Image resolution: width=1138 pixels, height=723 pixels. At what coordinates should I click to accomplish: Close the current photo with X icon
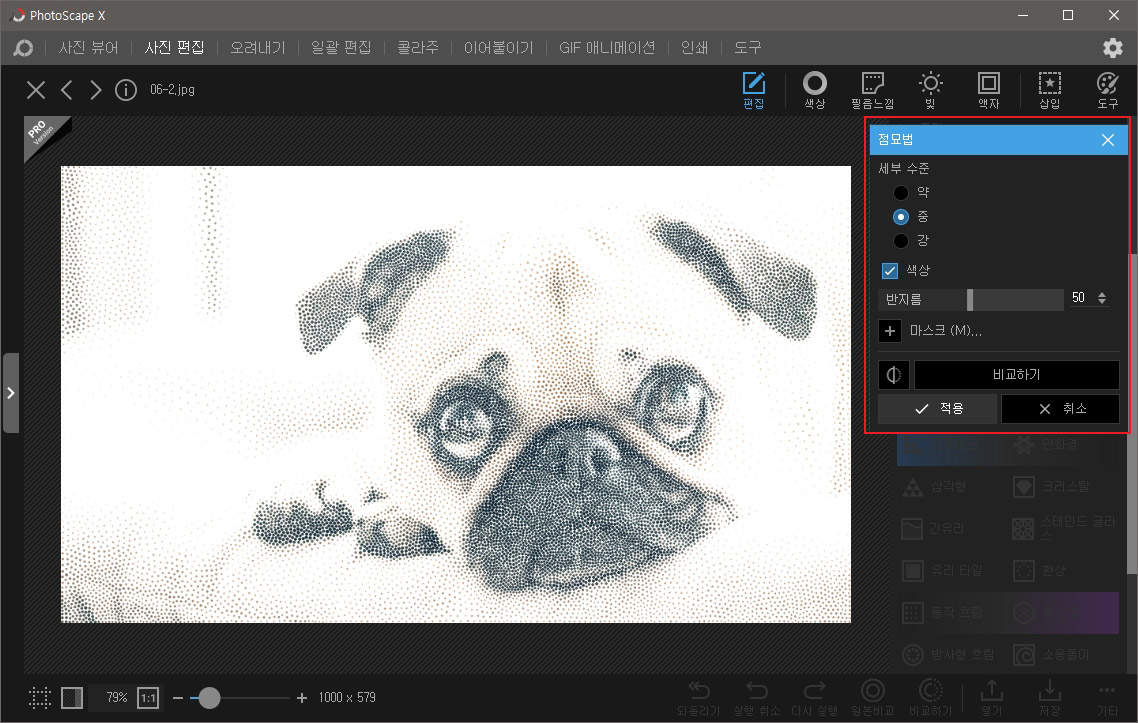coord(36,90)
